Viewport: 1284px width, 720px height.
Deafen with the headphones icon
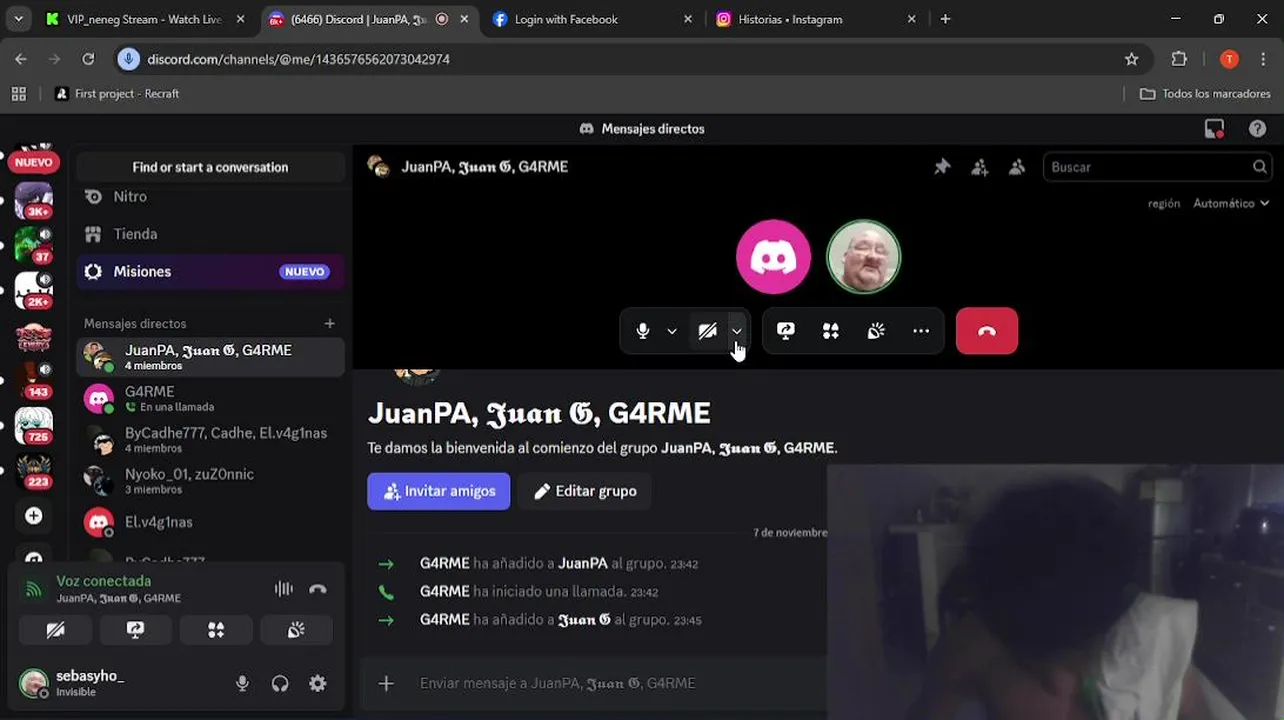pos(280,684)
